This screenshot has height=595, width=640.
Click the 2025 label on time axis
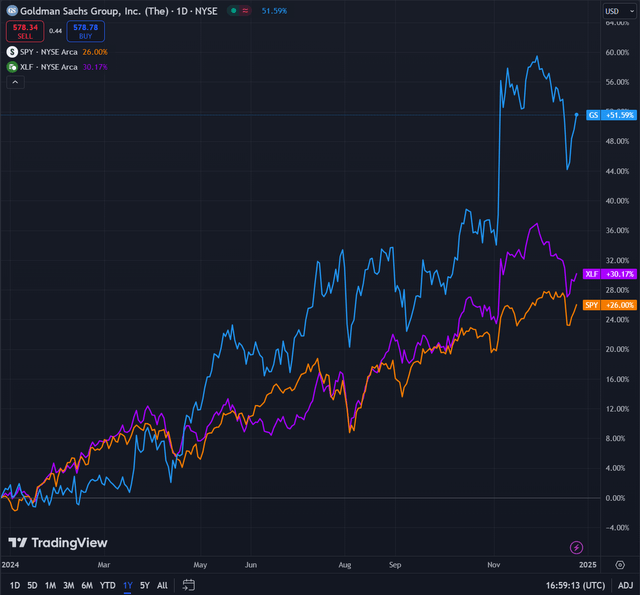pos(588,565)
